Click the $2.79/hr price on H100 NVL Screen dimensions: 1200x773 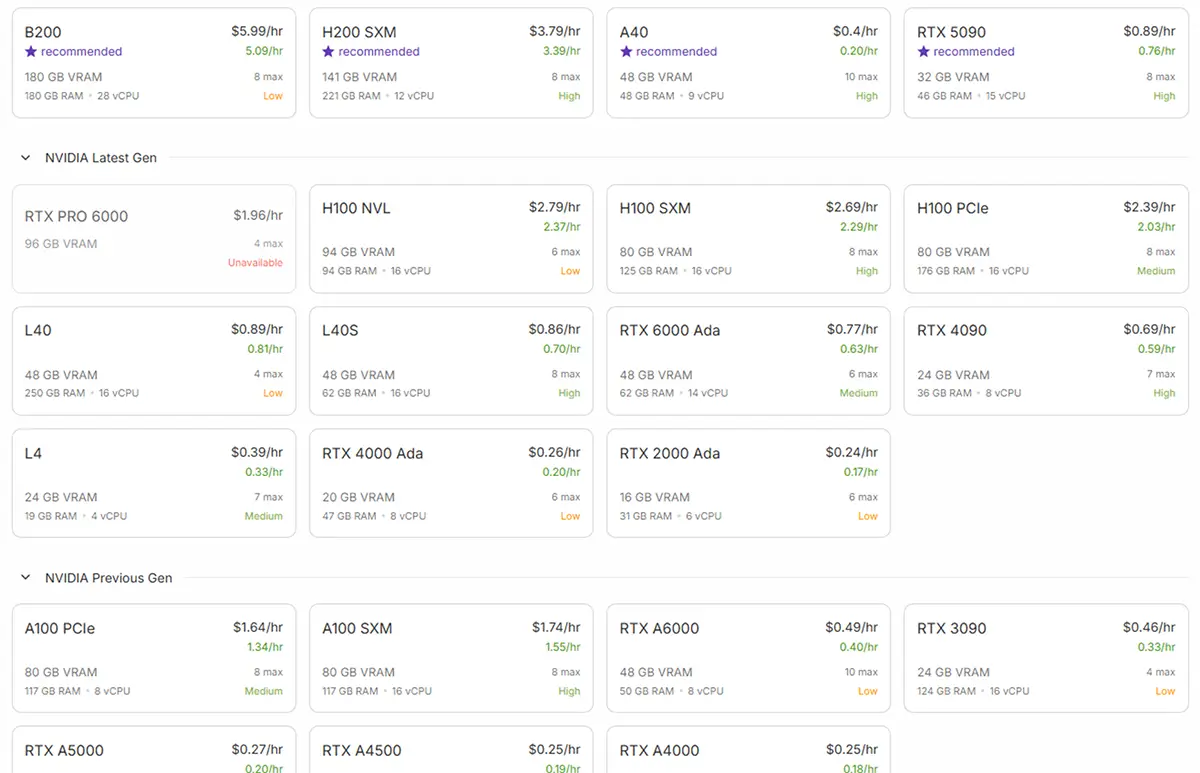(555, 207)
